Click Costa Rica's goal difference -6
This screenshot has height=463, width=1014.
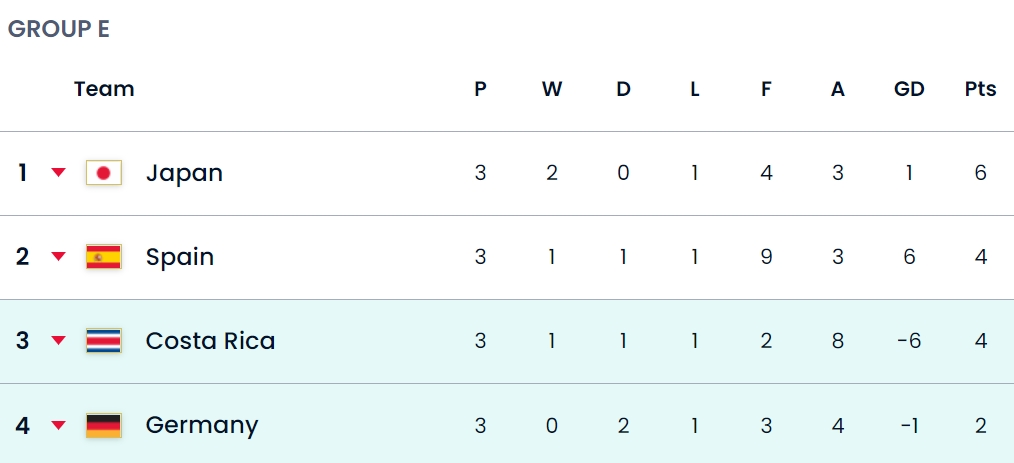pos(909,341)
